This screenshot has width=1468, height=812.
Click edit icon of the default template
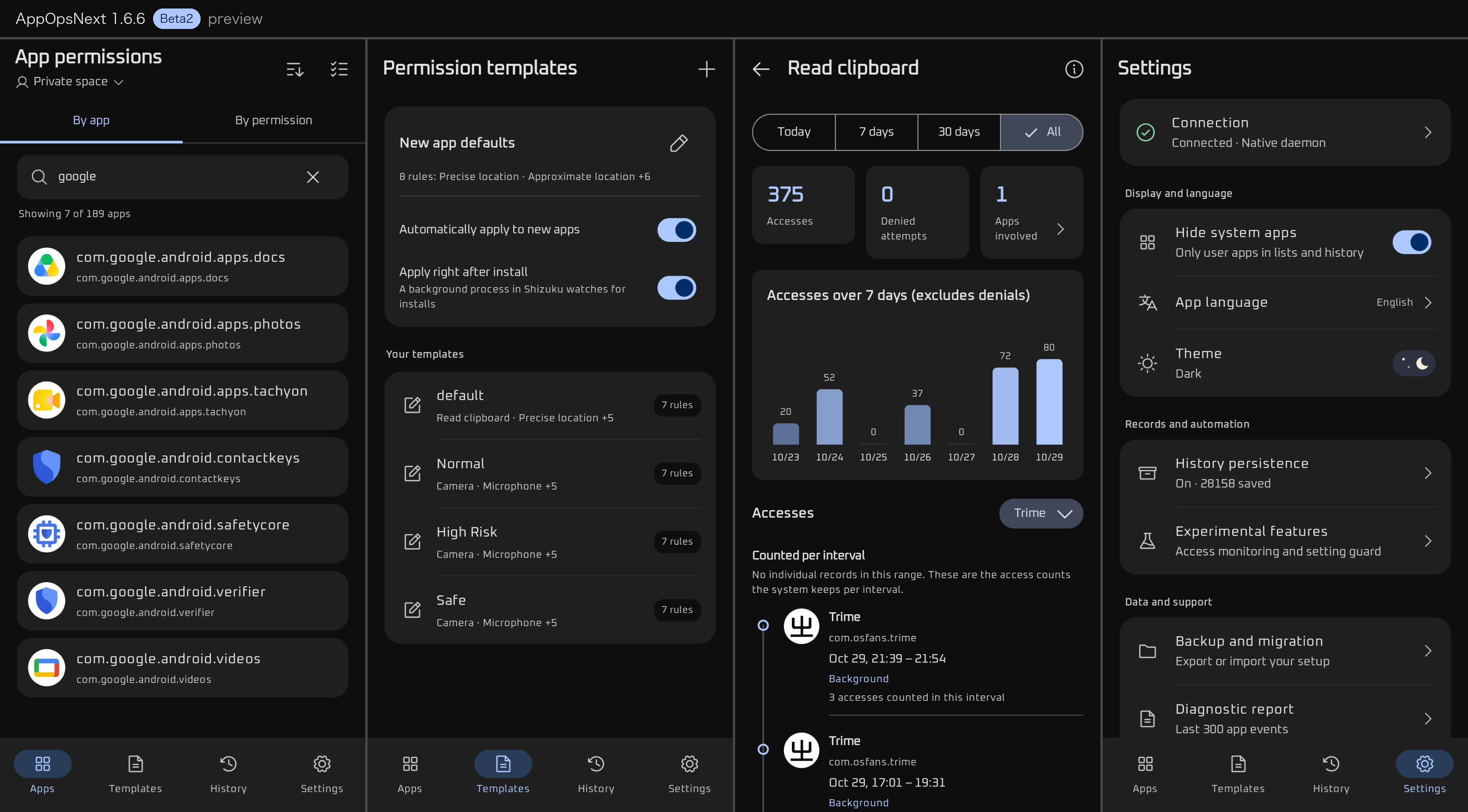412,405
